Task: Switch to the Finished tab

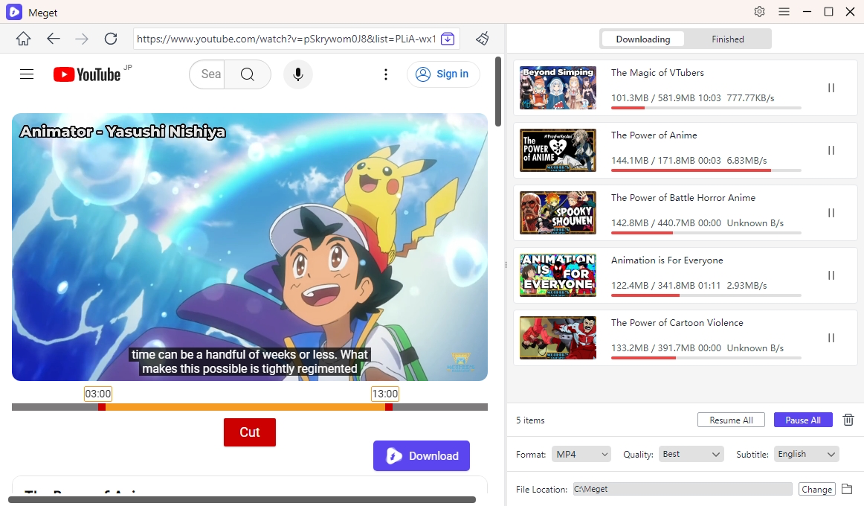Action: [x=727, y=39]
